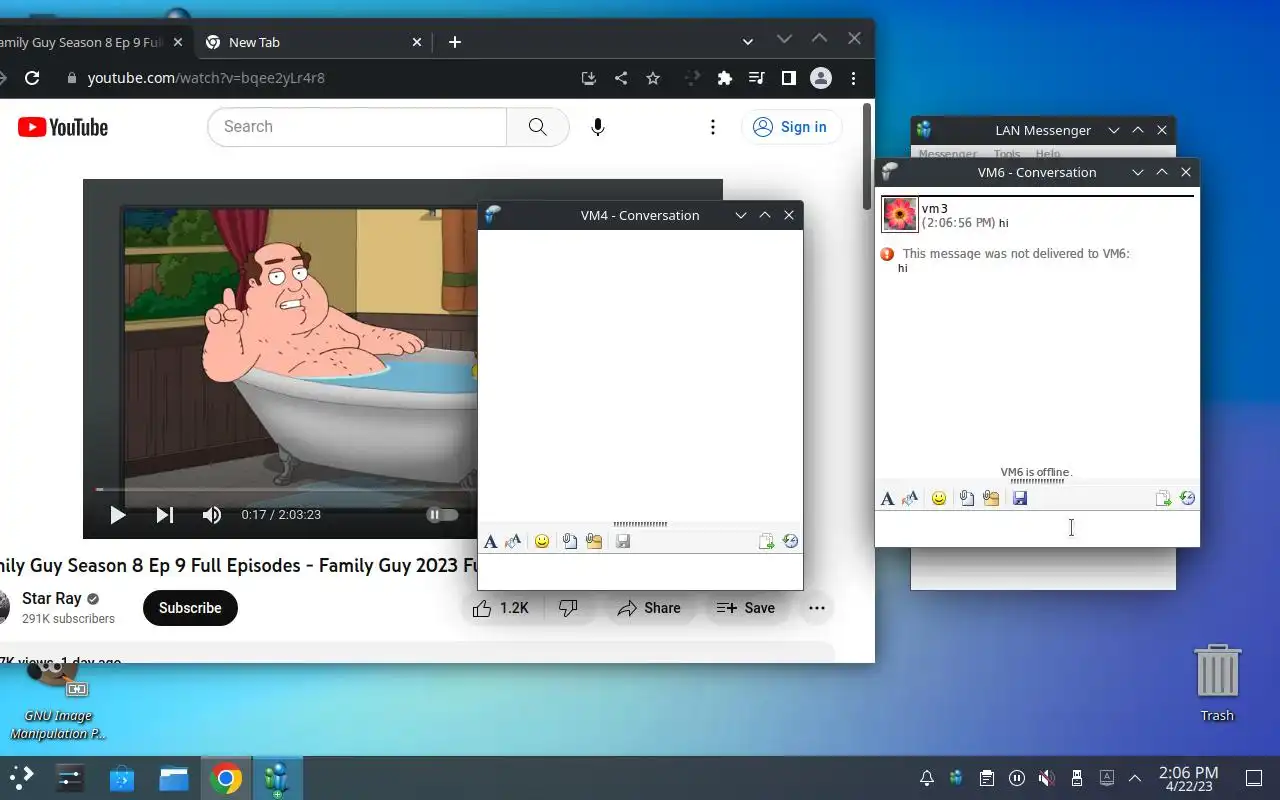
Task: Click the YouTube voice search microphone
Action: 598,127
